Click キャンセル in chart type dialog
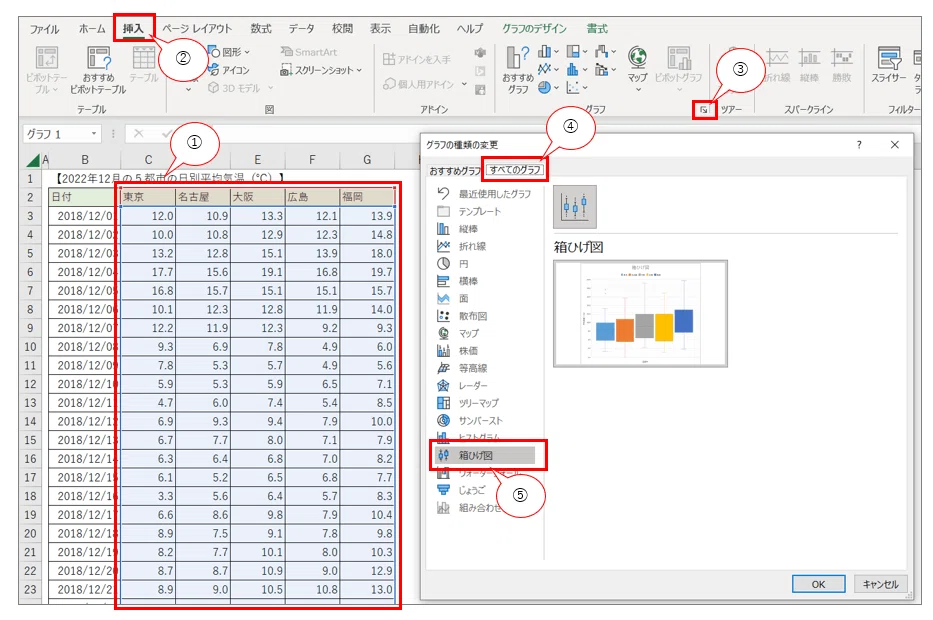933x620 pixels. pyautogui.click(x=881, y=584)
